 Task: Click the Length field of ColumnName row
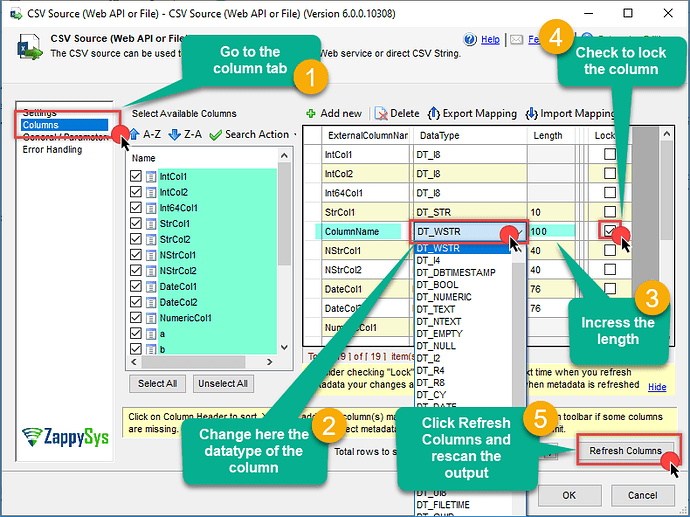(553, 231)
